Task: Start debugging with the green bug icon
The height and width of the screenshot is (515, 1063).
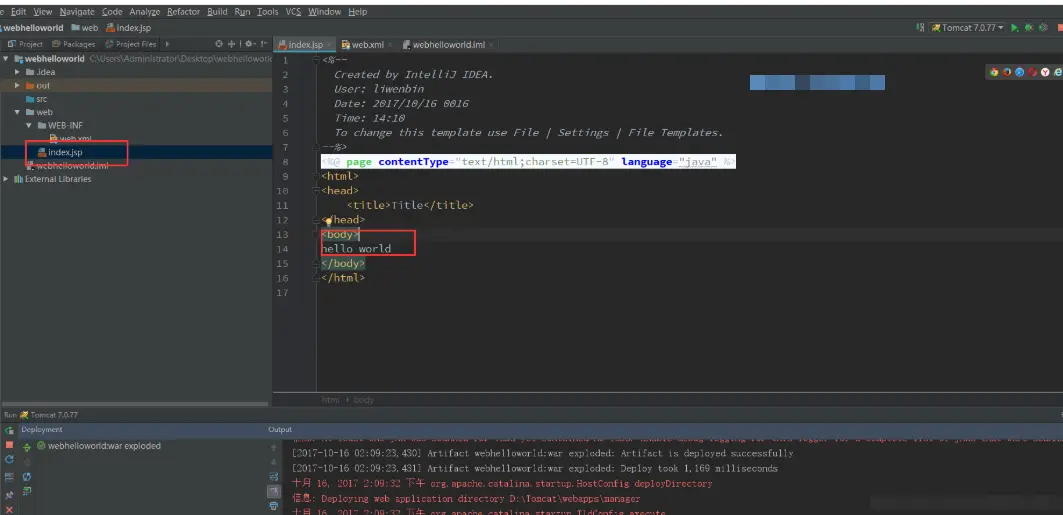Action: (x=1029, y=28)
